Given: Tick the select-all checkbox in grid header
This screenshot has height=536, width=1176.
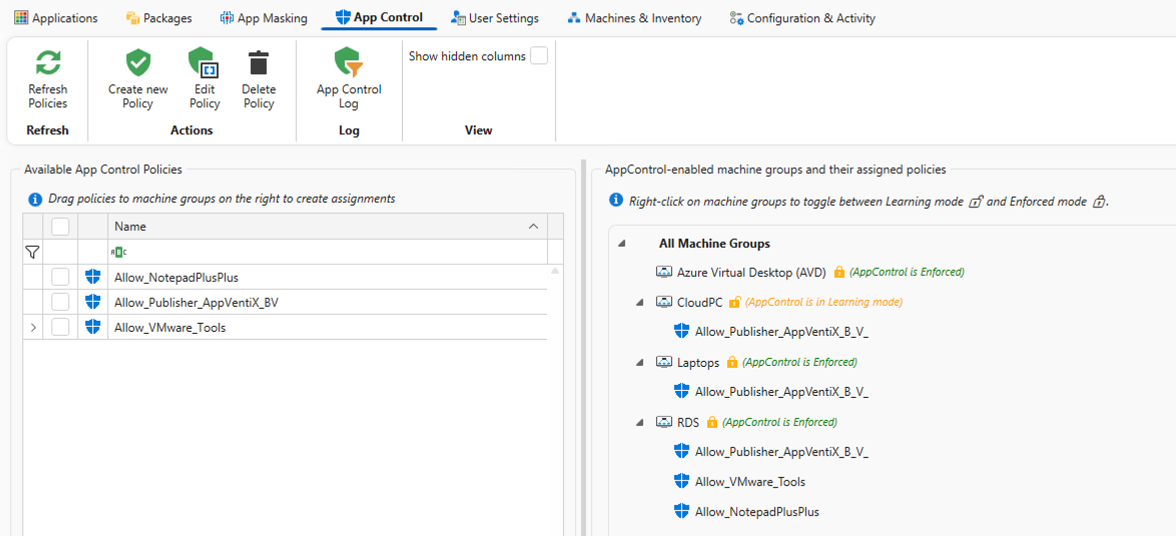Looking at the screenshot, I should (60, 227).
